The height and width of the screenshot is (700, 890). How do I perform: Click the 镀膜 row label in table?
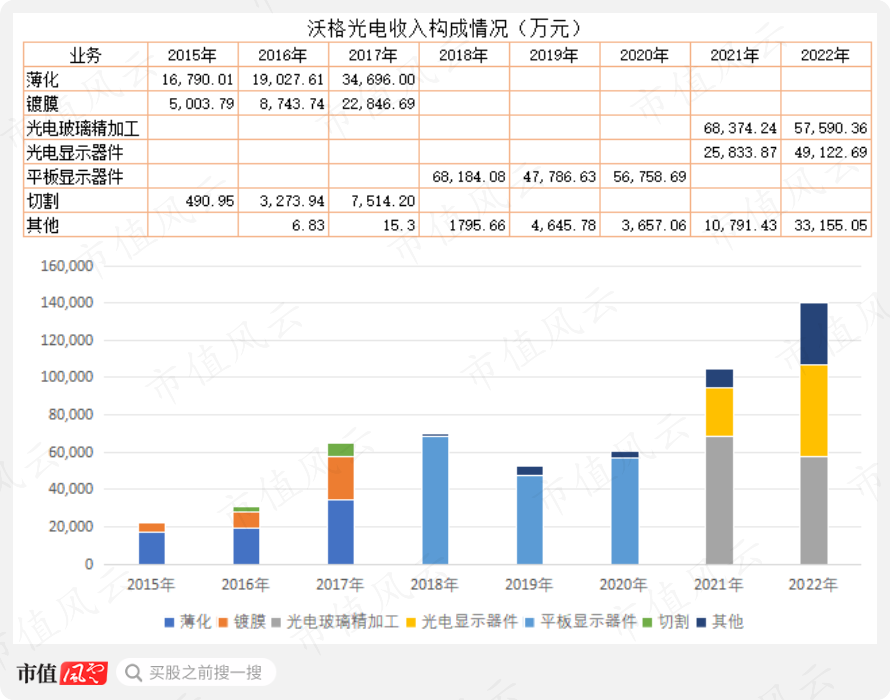click(x=42, y=104)
